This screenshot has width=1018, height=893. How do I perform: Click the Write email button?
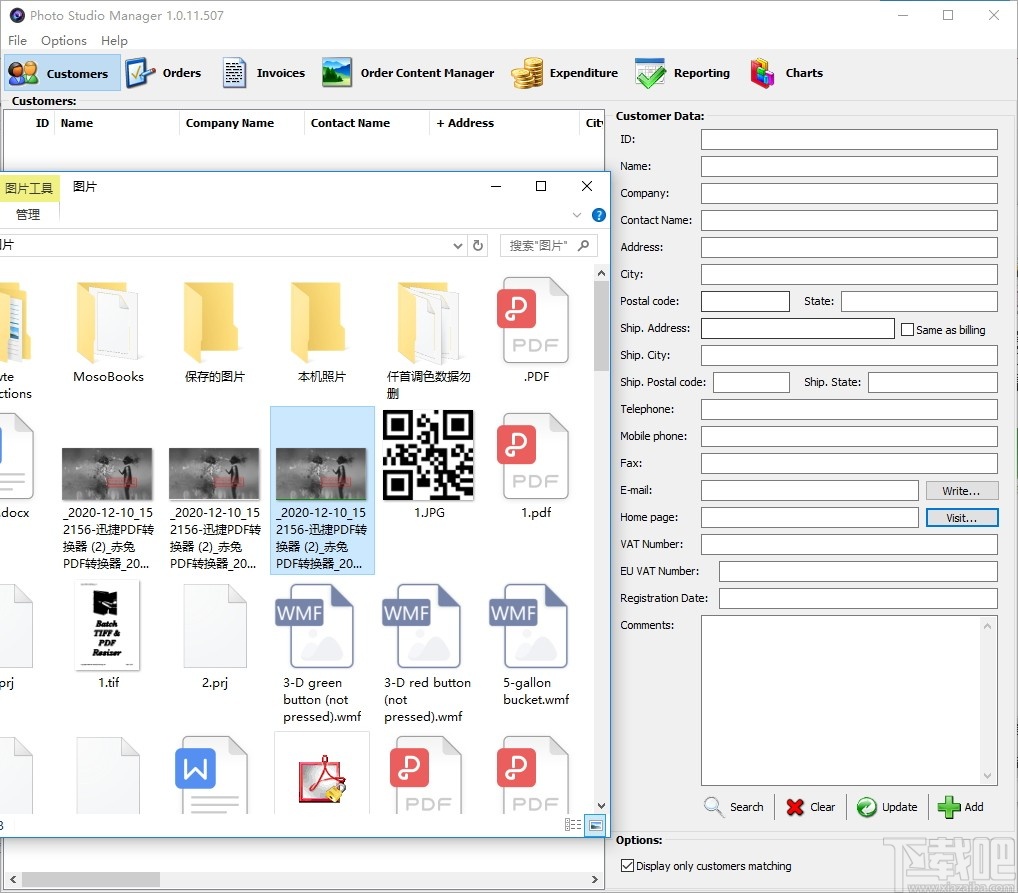(961, 490)
